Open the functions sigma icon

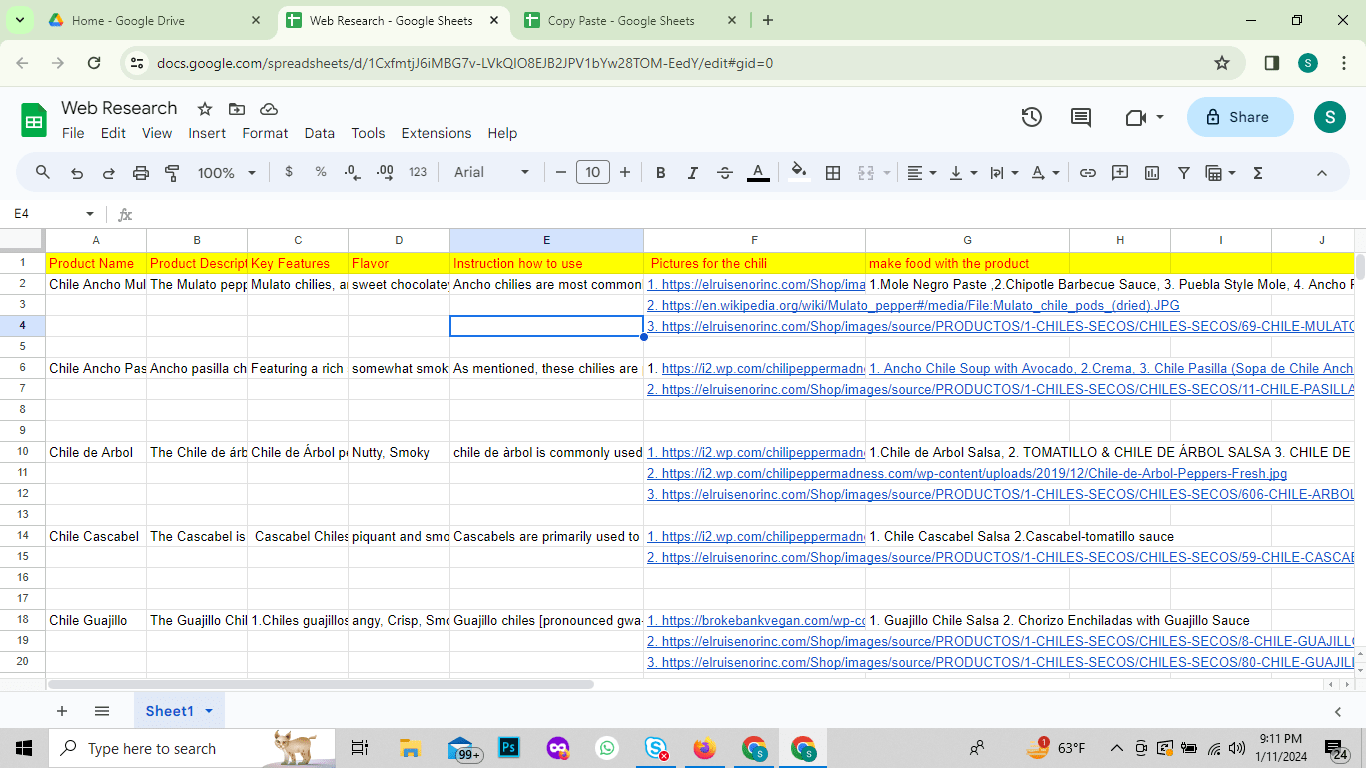tap(1258, 173)
